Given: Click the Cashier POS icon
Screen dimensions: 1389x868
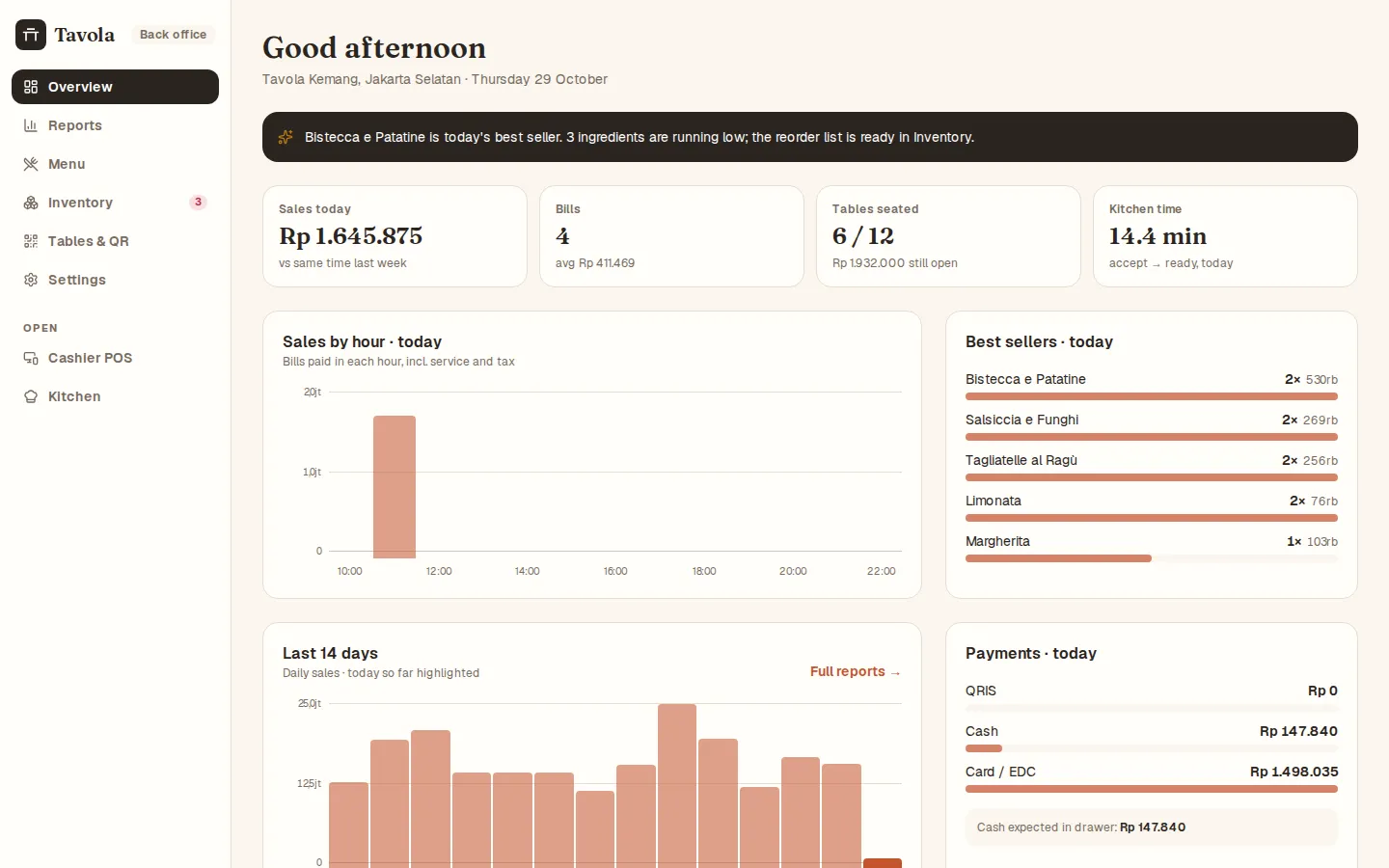Looking at the screenshot, I should pyautogui.click(x=31, y=358).
